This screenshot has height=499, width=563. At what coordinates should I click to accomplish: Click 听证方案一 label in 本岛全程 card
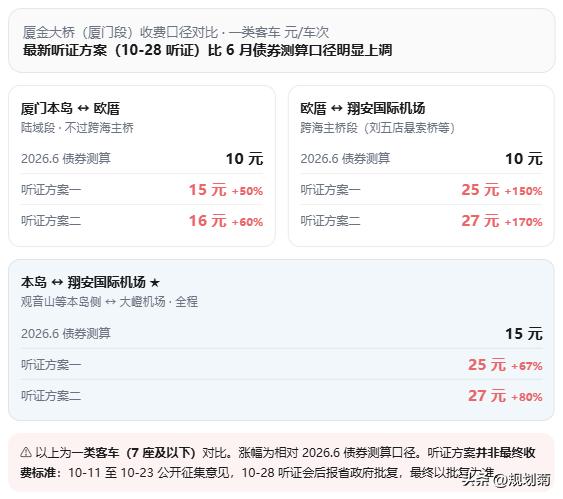(51, 365)
